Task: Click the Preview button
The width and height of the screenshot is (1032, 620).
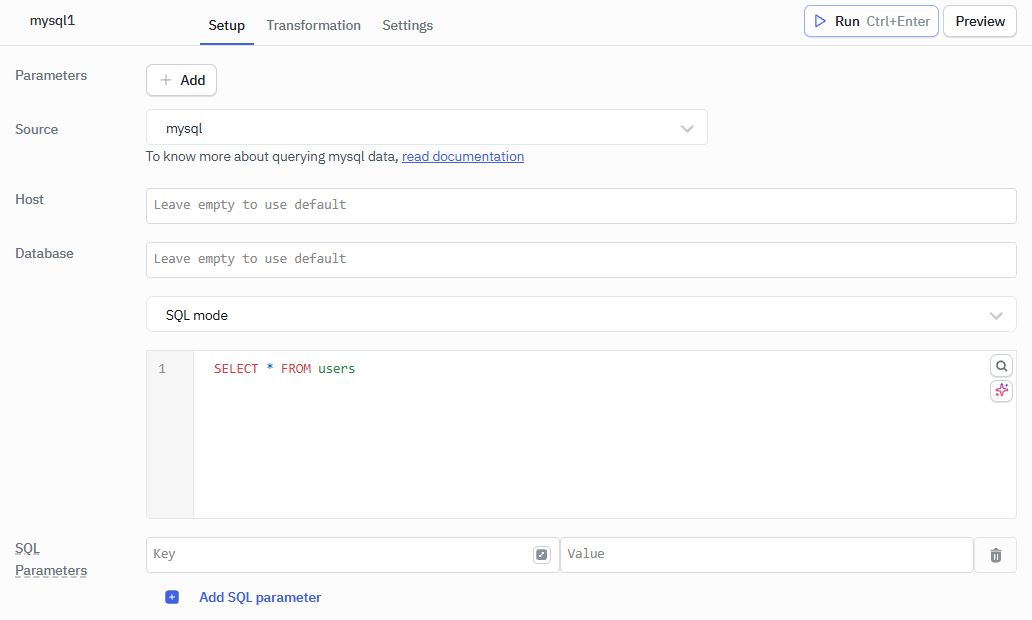Action: tap(979, 20)
